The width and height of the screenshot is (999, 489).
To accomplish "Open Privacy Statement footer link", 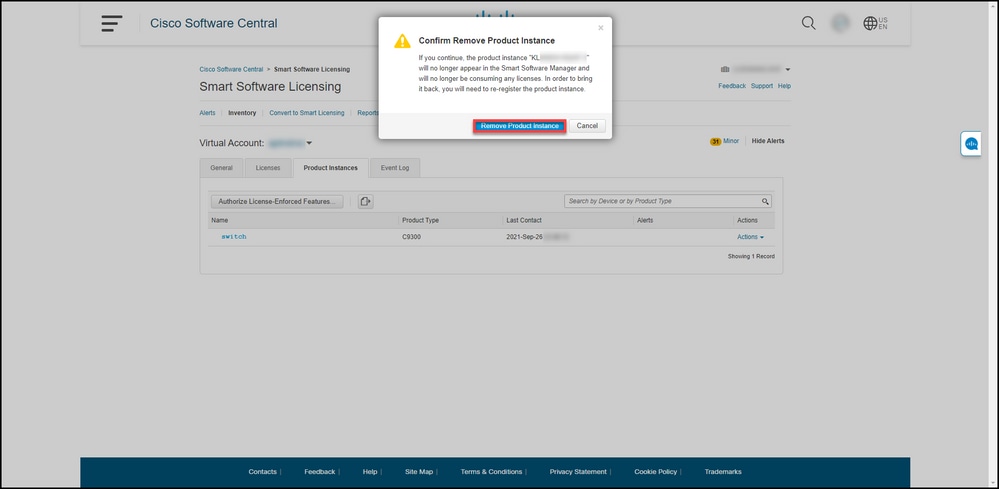I will 578,472.
